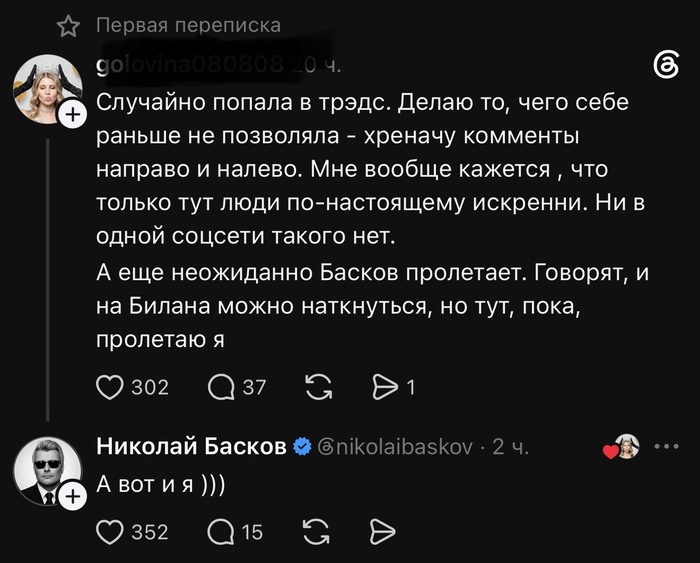Click the star icon beside Первая переписка
Screen dimensions: 700x563
click(x=68, y=25)
